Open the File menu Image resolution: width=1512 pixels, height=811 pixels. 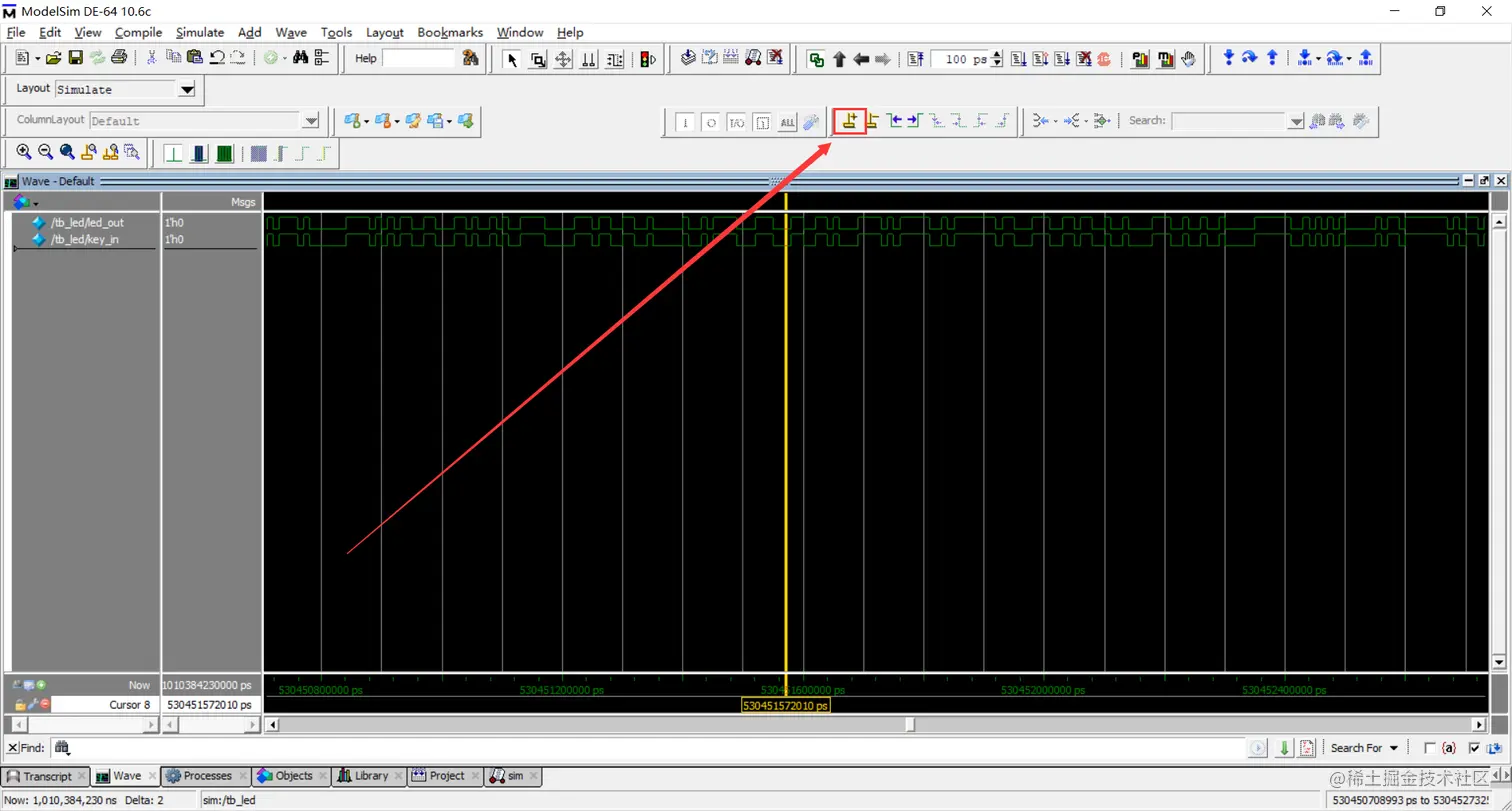pos(15,32)
